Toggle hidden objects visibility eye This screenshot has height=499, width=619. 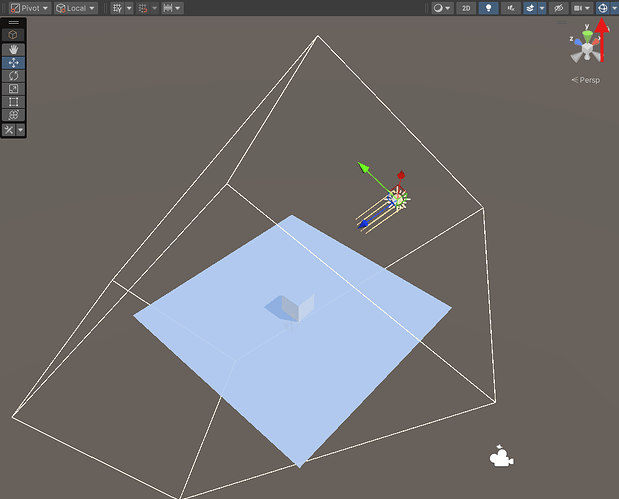coord(558,8)
